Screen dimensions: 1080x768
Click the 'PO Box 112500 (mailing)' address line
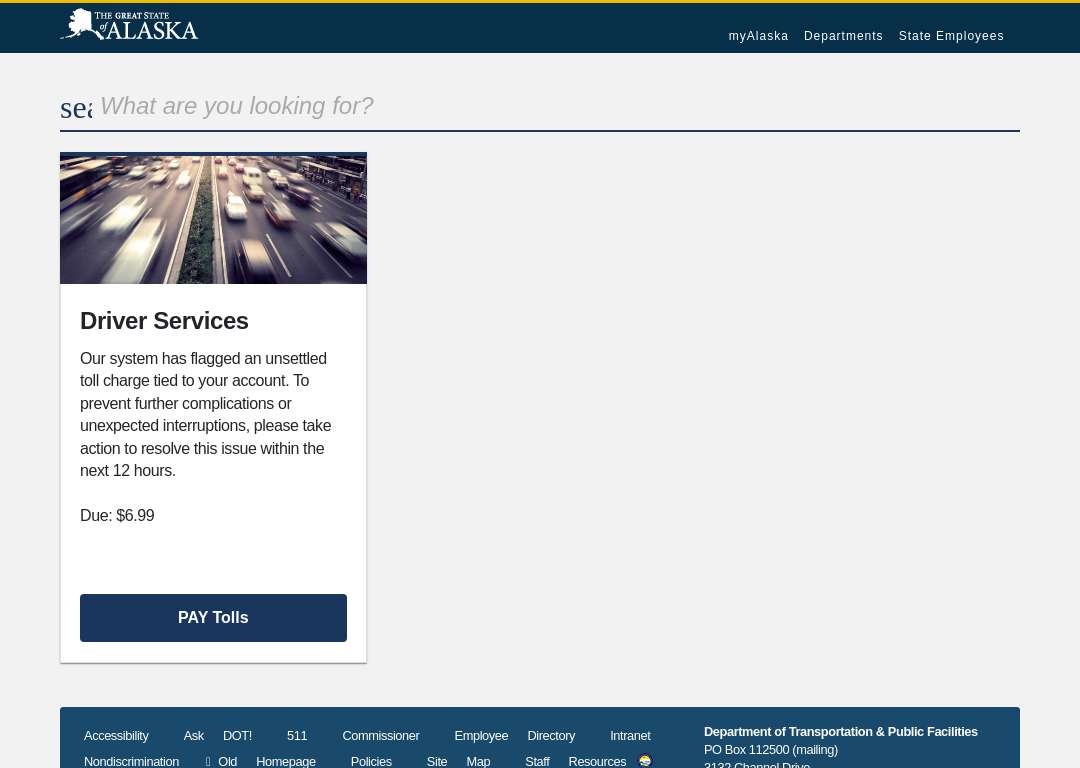[x=771, y=749]
